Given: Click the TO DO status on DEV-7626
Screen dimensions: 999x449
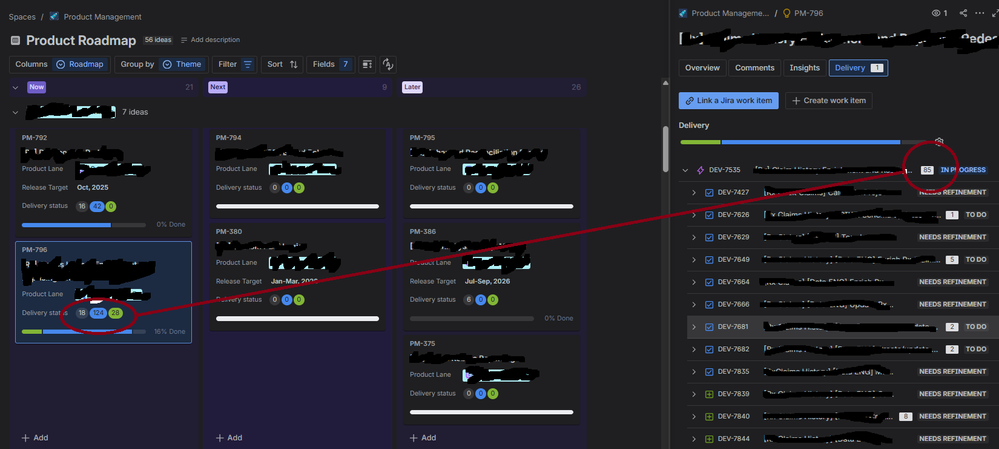Looking at the screenshot, I should (x=975, y=215).
